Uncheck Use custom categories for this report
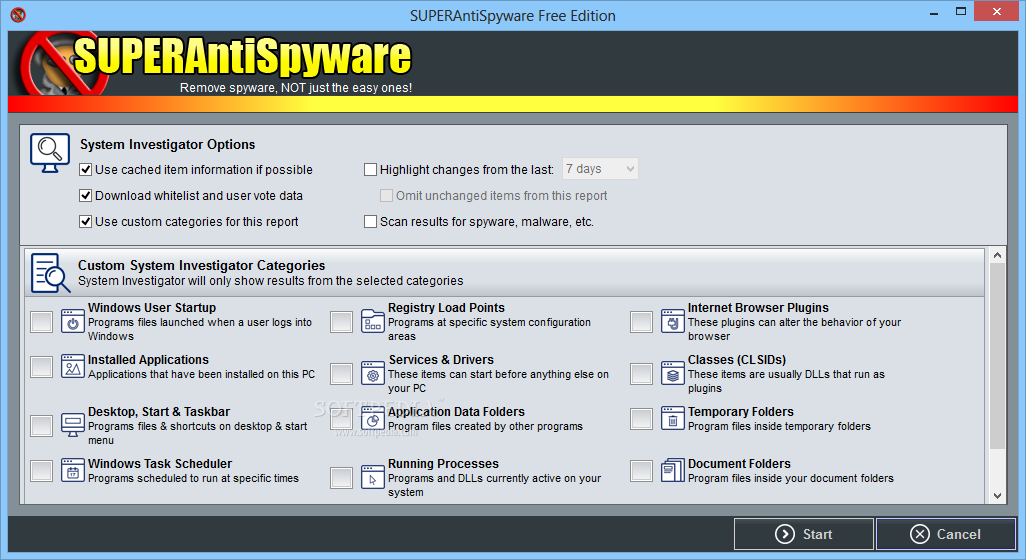The width and height of the screenshot is (1026, 560). [x=85, y=222]
